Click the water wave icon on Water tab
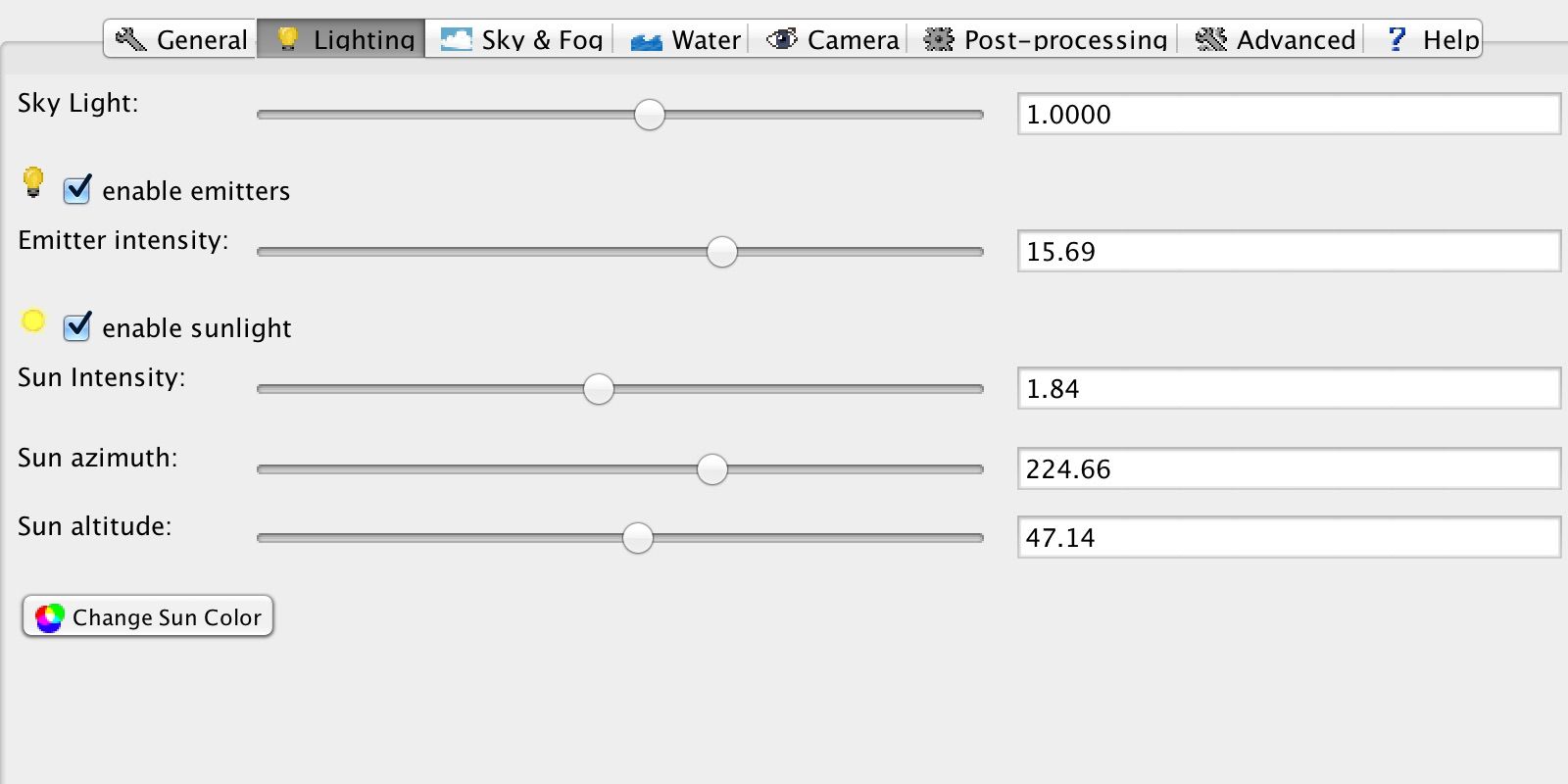The width and height of the screenshot is (1568, 784). (x=646, y=41)
